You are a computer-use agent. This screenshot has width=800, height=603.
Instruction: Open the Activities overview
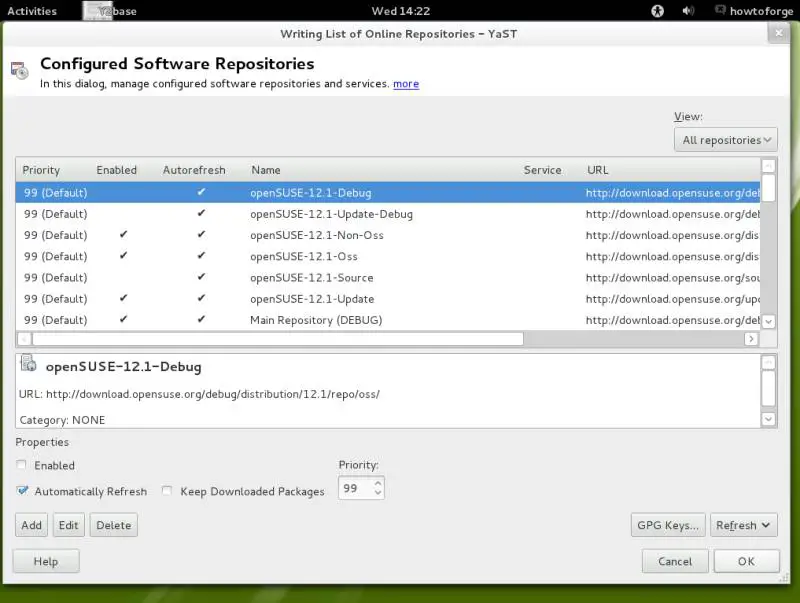tap(32, 11)
